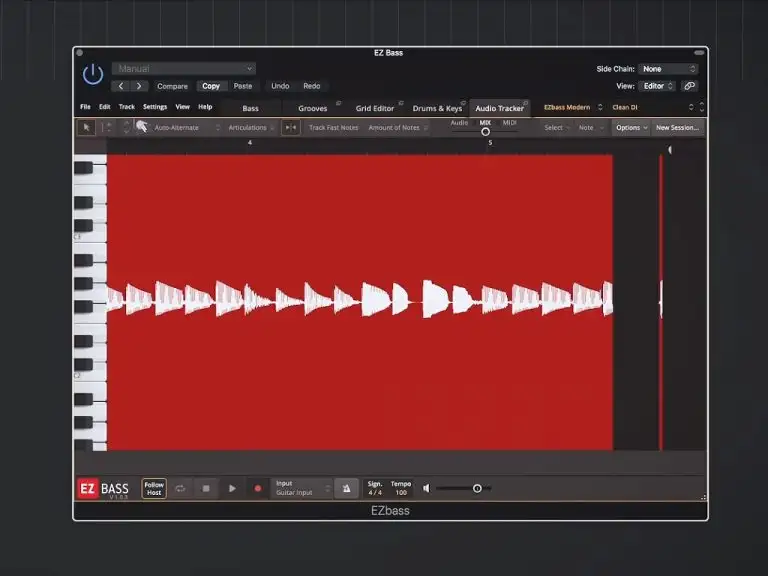
Task: Open the View menu
Action: [x=183, y=107]
